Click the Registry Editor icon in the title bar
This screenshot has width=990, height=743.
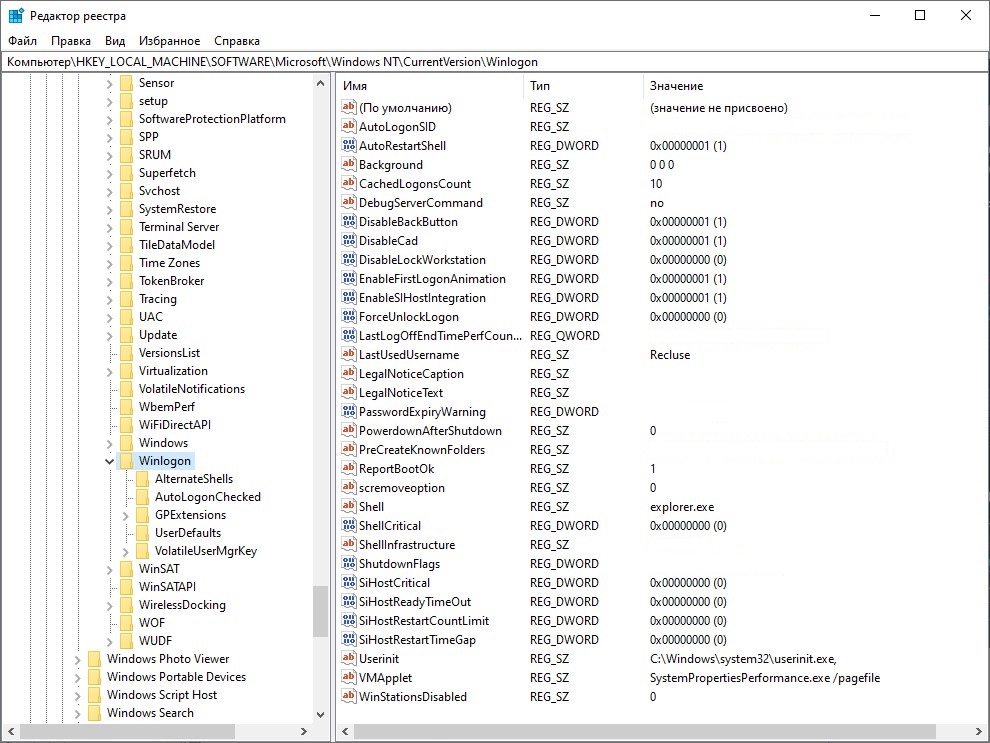tap(16, 15)
